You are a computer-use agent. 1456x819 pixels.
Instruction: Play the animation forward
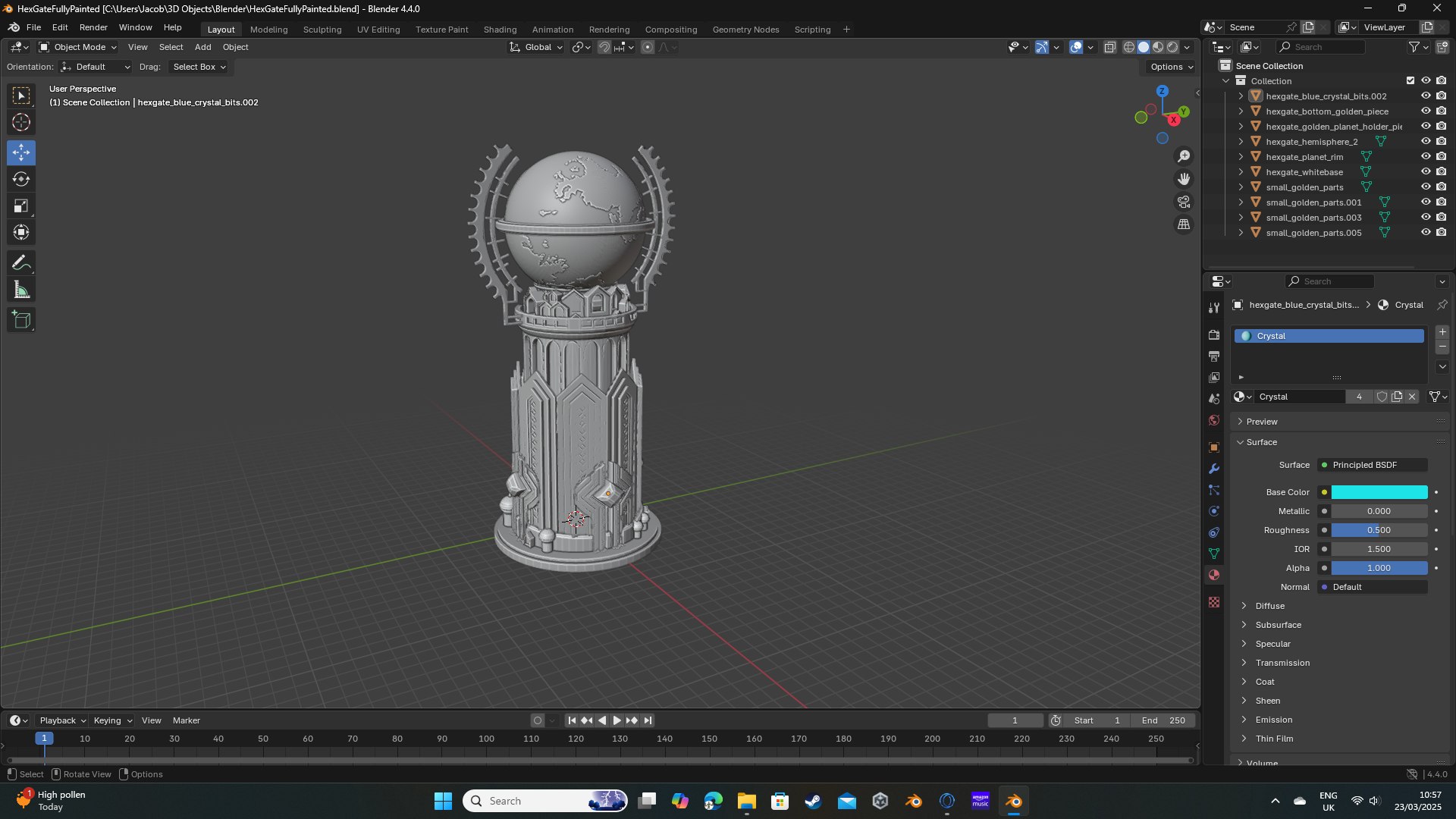point(617,720)
